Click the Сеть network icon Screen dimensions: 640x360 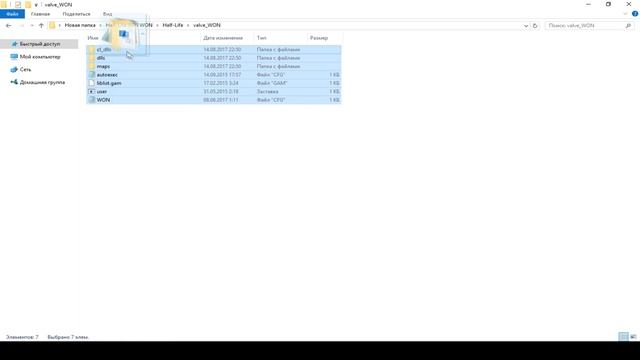tap(14, 69)
